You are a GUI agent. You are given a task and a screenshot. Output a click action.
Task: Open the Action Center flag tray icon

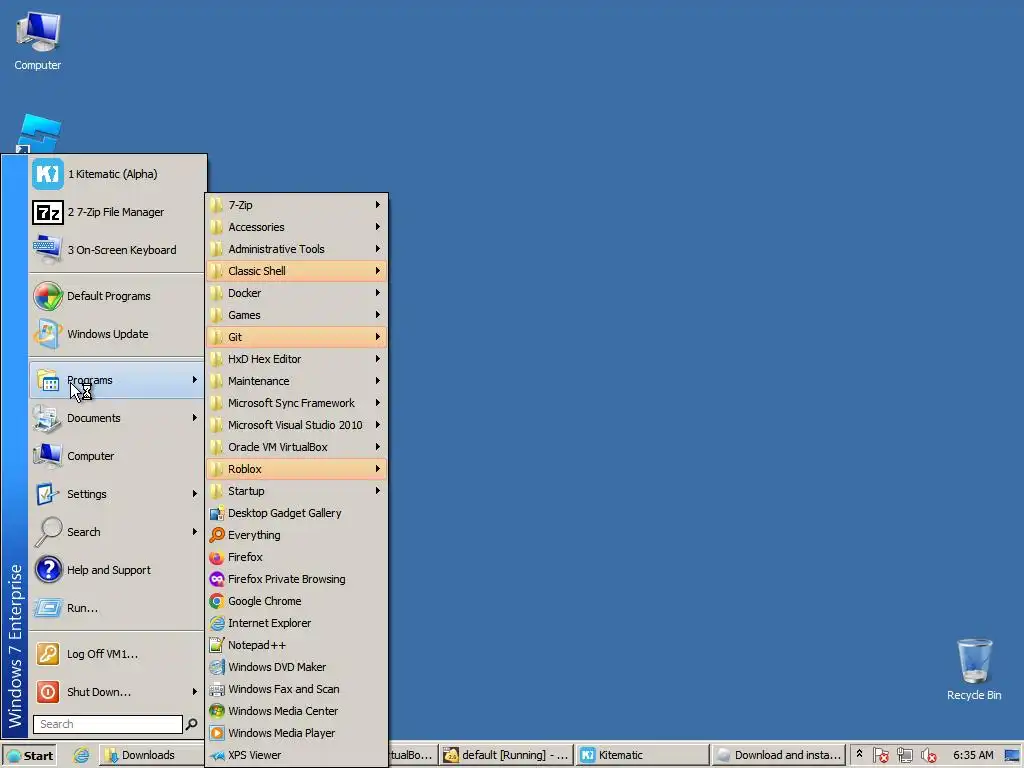click(880, 756)
